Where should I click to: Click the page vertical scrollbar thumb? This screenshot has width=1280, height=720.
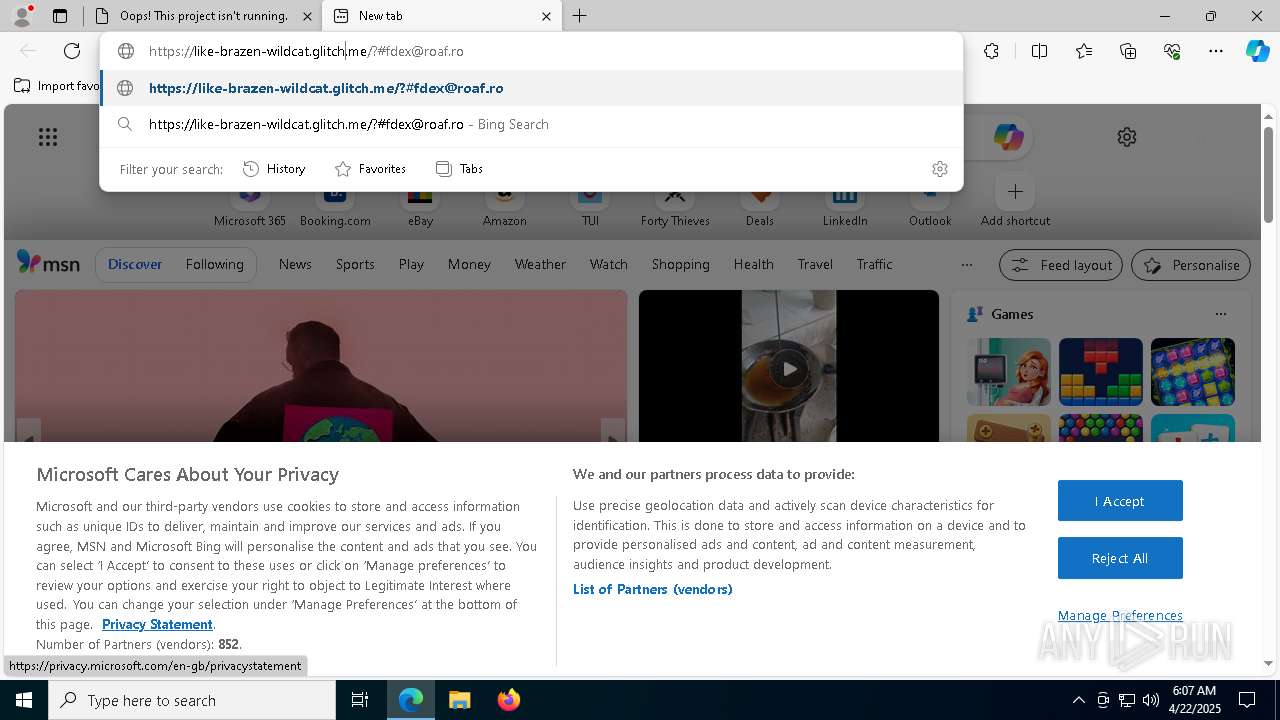(x=1268, y=173)
